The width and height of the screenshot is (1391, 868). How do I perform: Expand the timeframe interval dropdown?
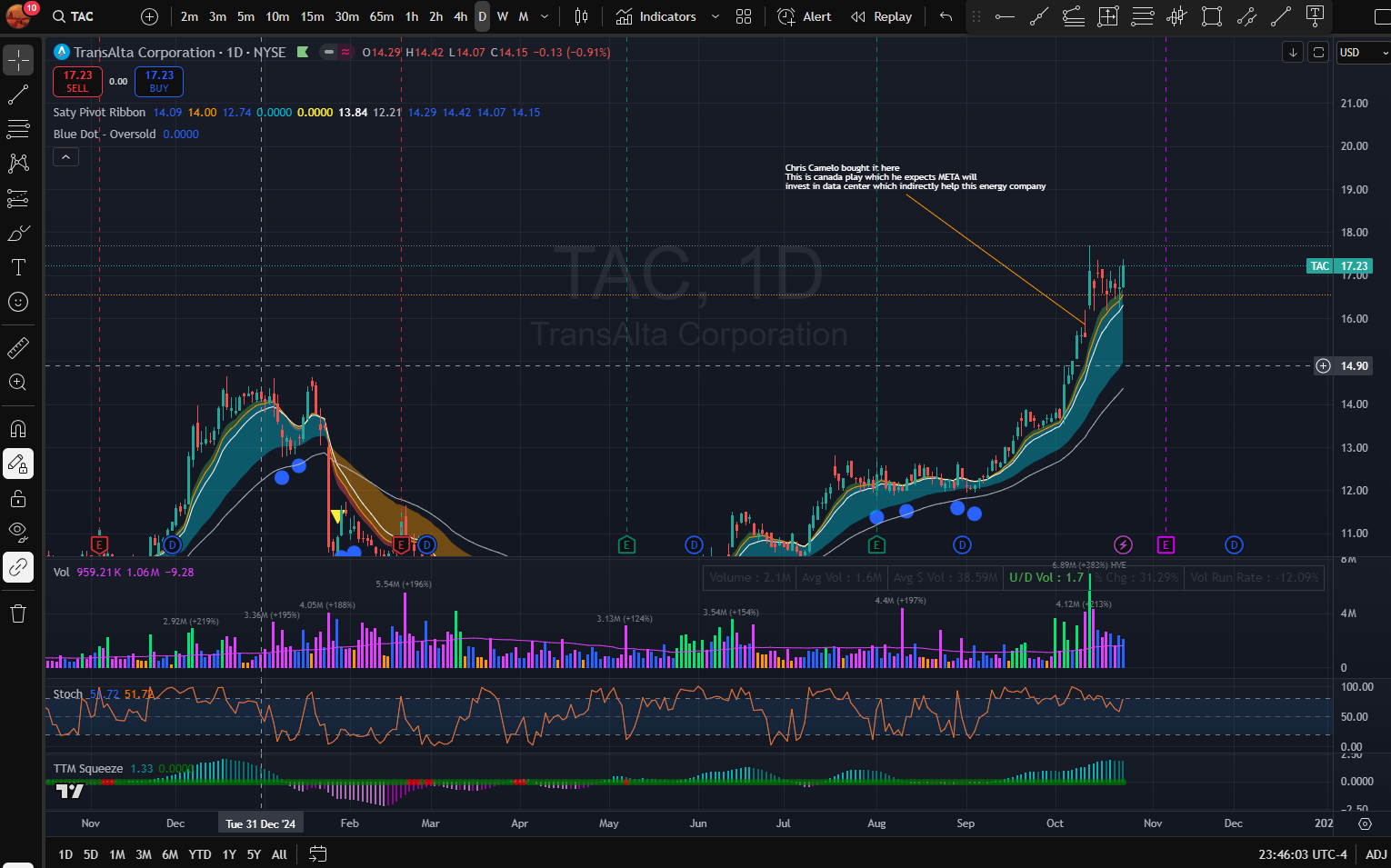point(545,16)
